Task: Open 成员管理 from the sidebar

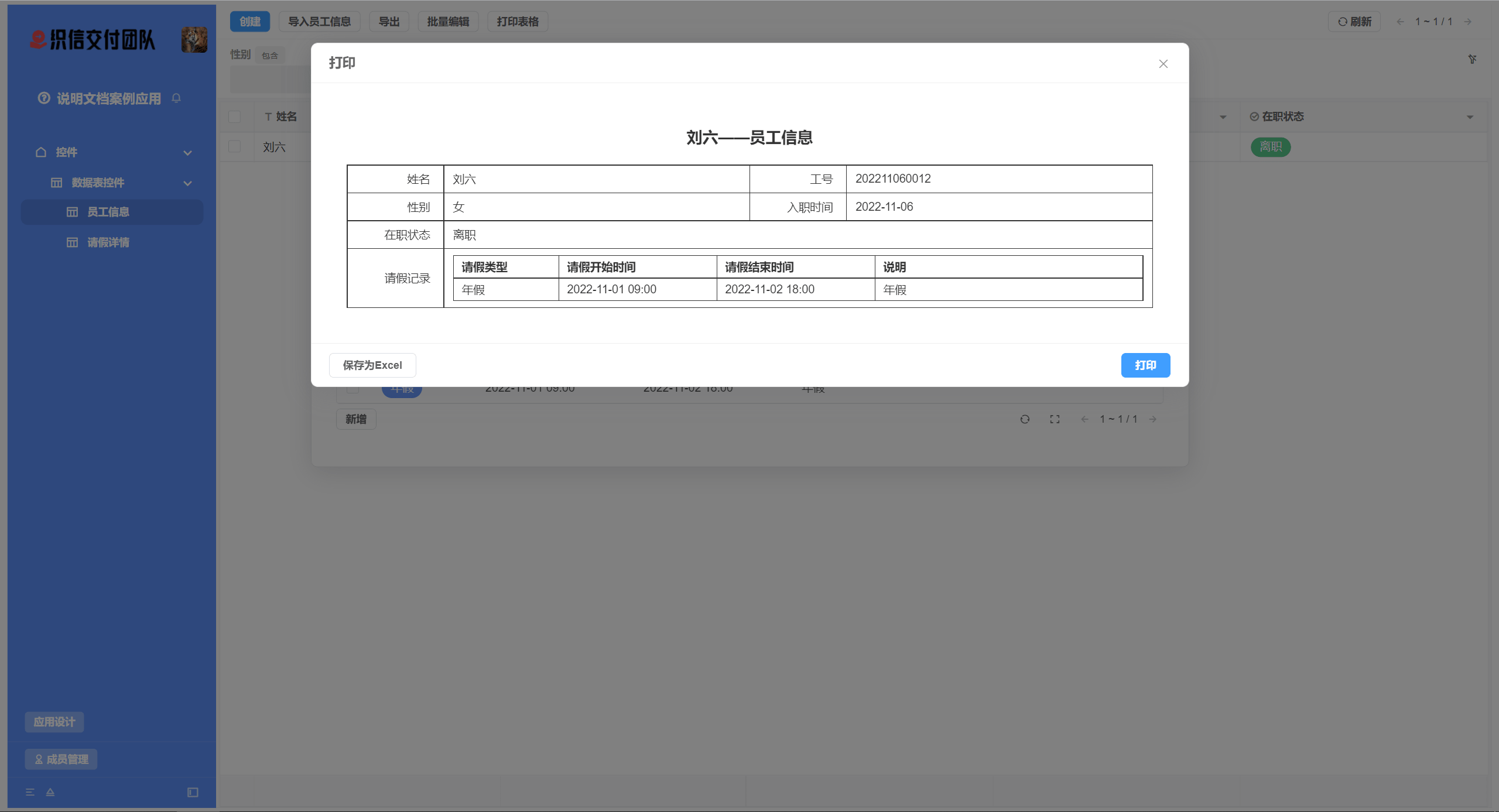Action: click(x=61, y=759)
